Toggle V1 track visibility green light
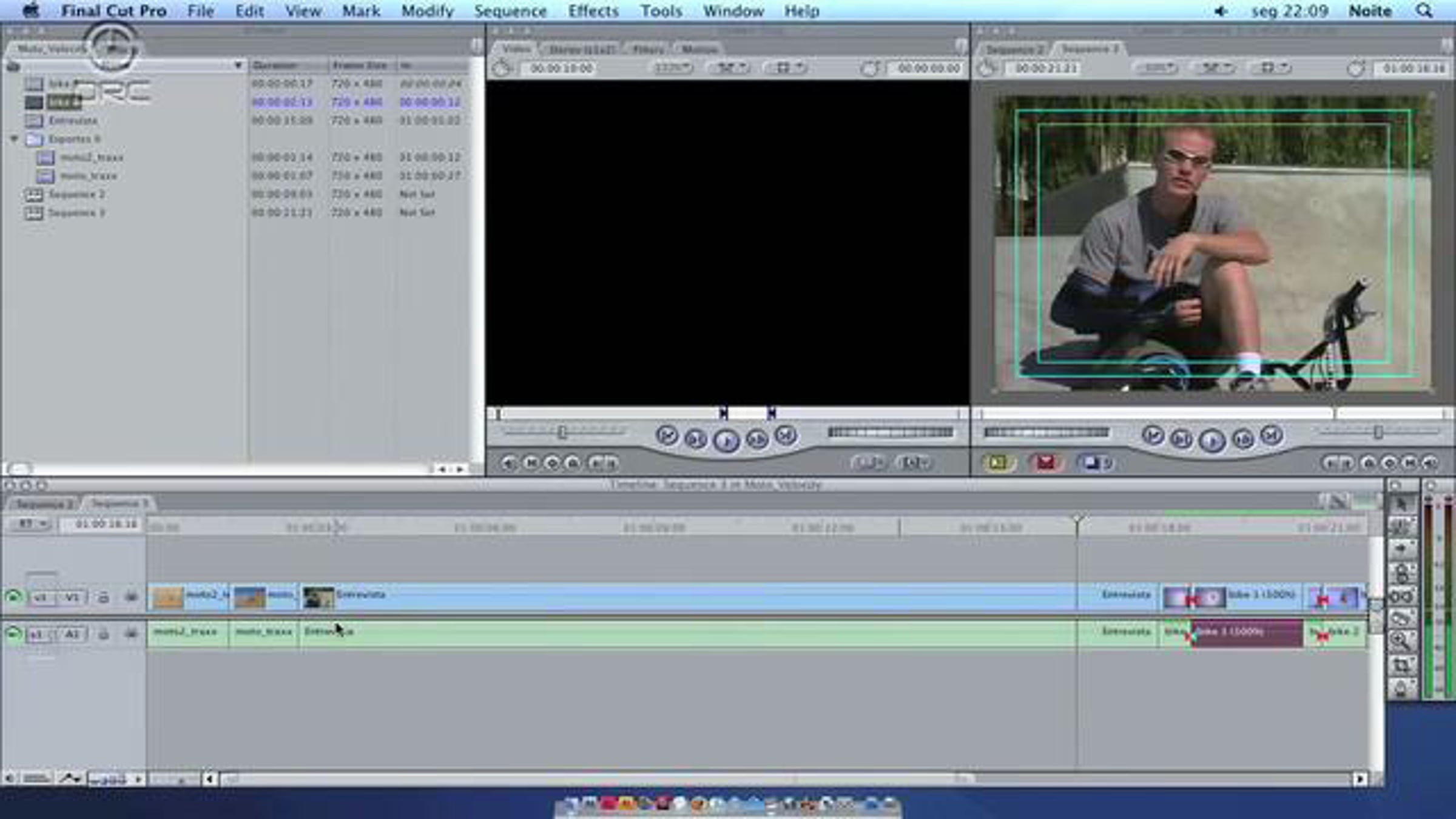Screen dimensions: 1456x819 point(13,597)
